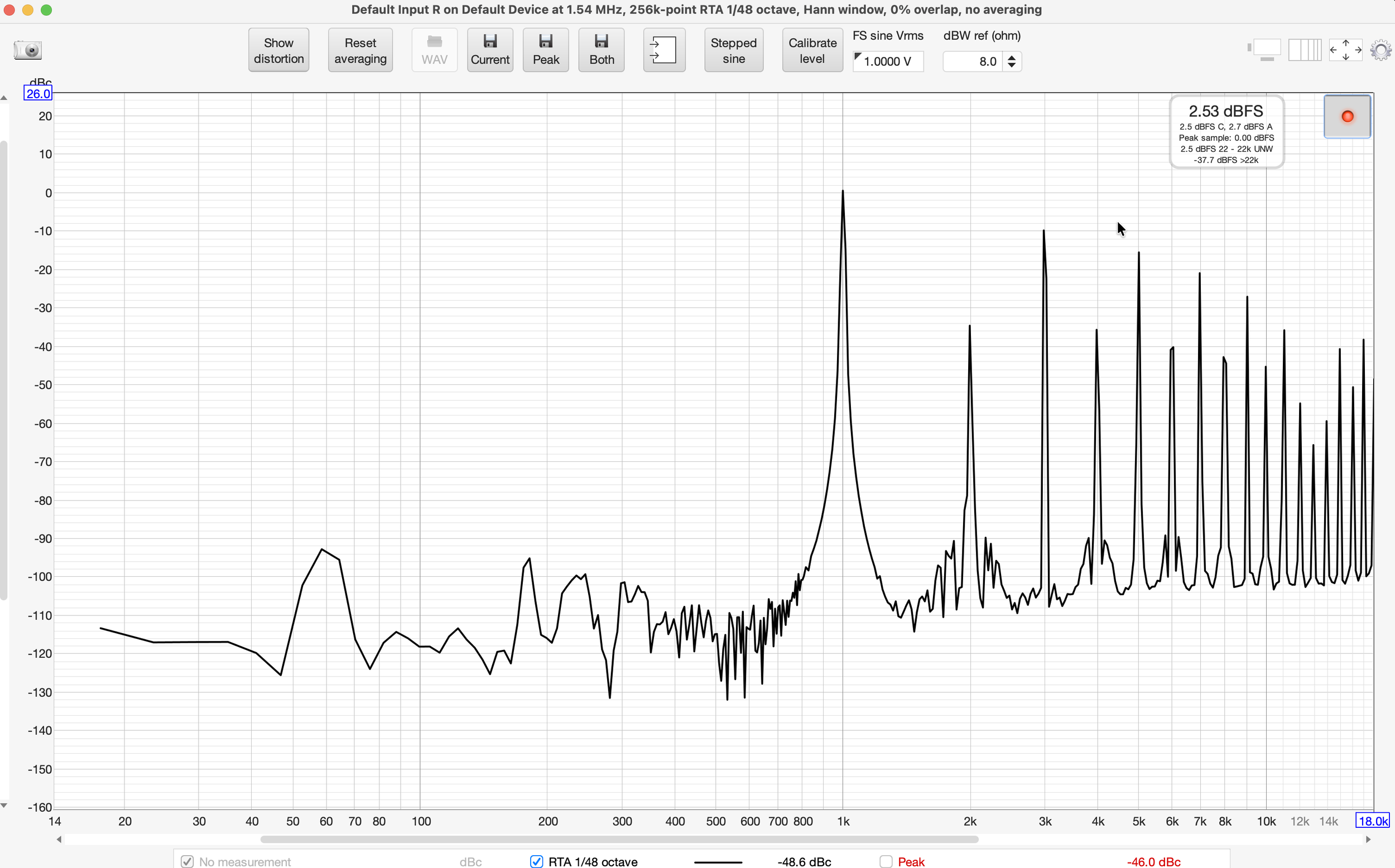Save the Current trace with the disk button
This screenshot has height=868, width=1395.
[x=490, y=50]
